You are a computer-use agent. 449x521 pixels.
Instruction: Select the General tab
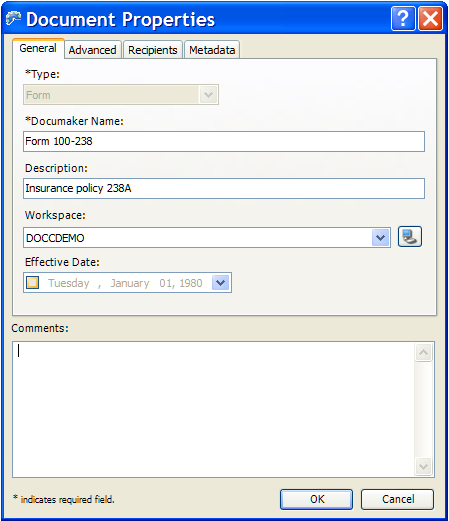pos(38,48)
